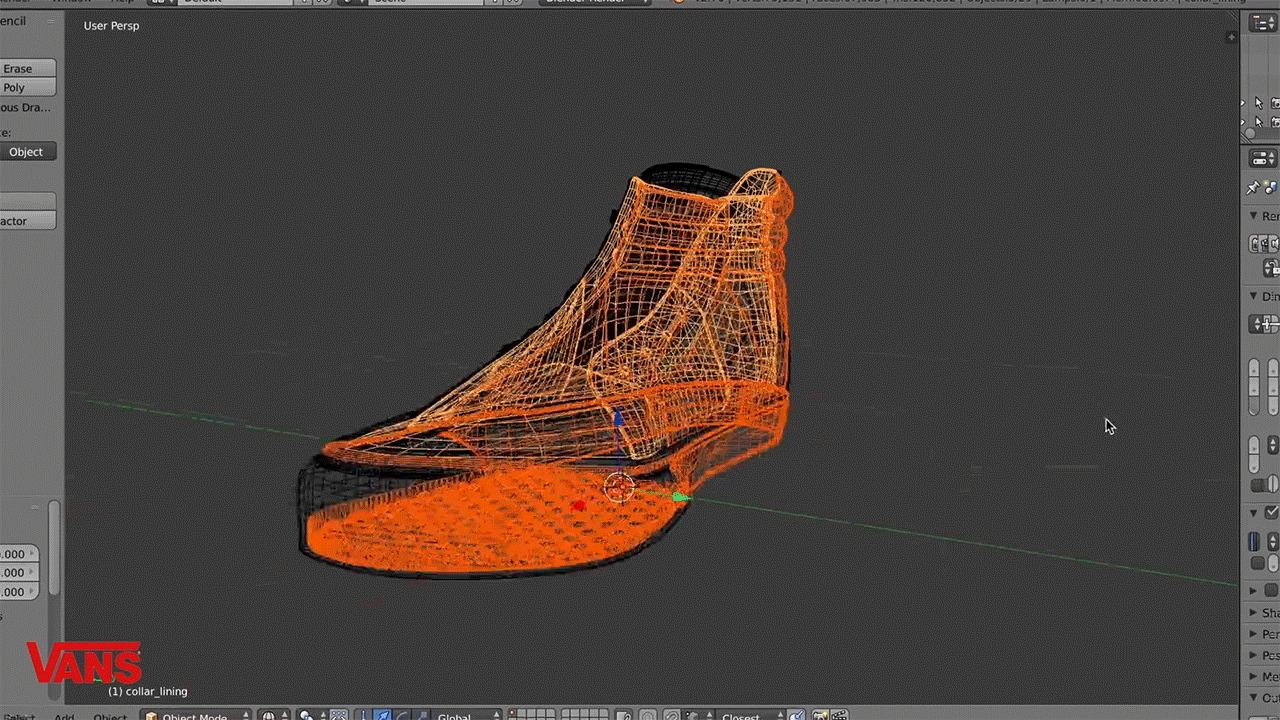Click the Poly button
Viewport: 1280px width, 720px height.
pos(27,88)
